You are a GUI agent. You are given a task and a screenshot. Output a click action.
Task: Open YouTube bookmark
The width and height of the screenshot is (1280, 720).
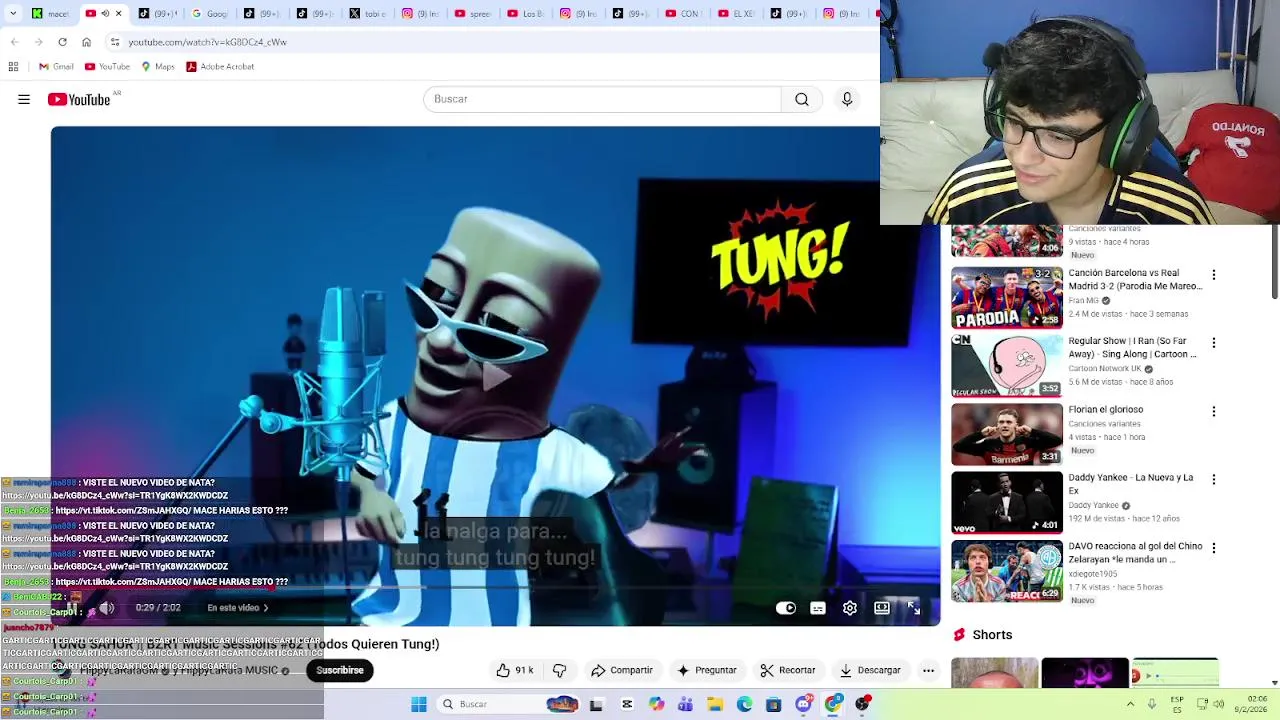pyautogui.click(x=107, y=66)
